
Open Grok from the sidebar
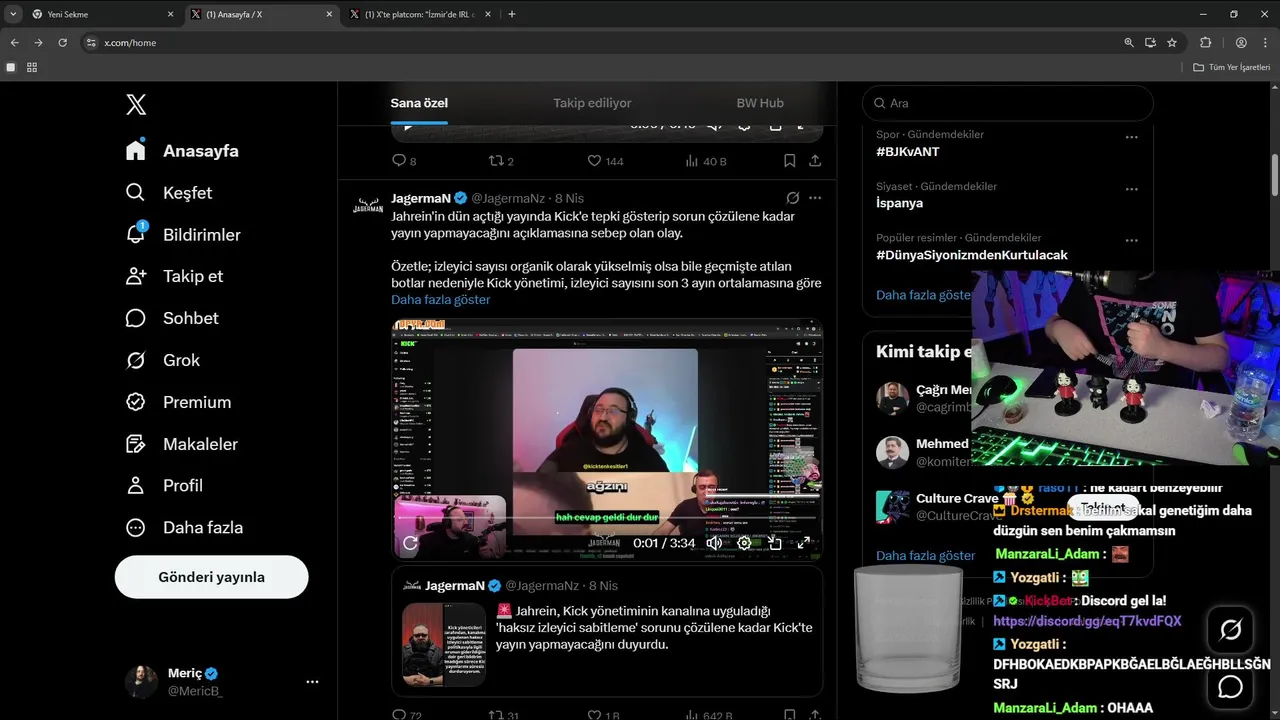[x=162, y=360]
